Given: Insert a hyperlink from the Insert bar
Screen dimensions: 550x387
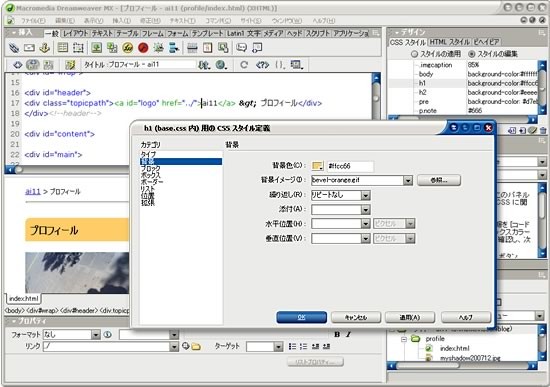Looking at the screenshot, I should click(x=14, y=48).
